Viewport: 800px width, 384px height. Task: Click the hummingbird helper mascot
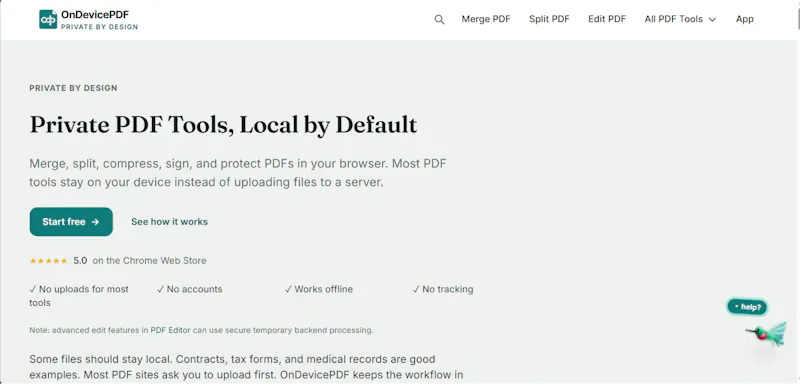tap(767, 335)
